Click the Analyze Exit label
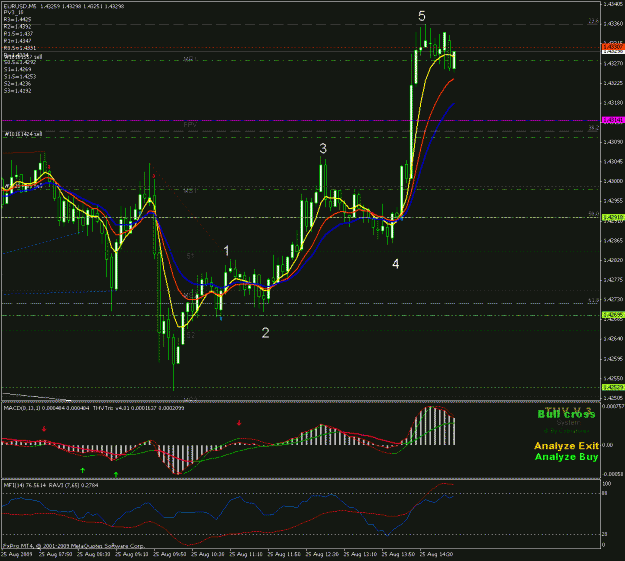This screenshot has height=561, width=625. point(566,446)
